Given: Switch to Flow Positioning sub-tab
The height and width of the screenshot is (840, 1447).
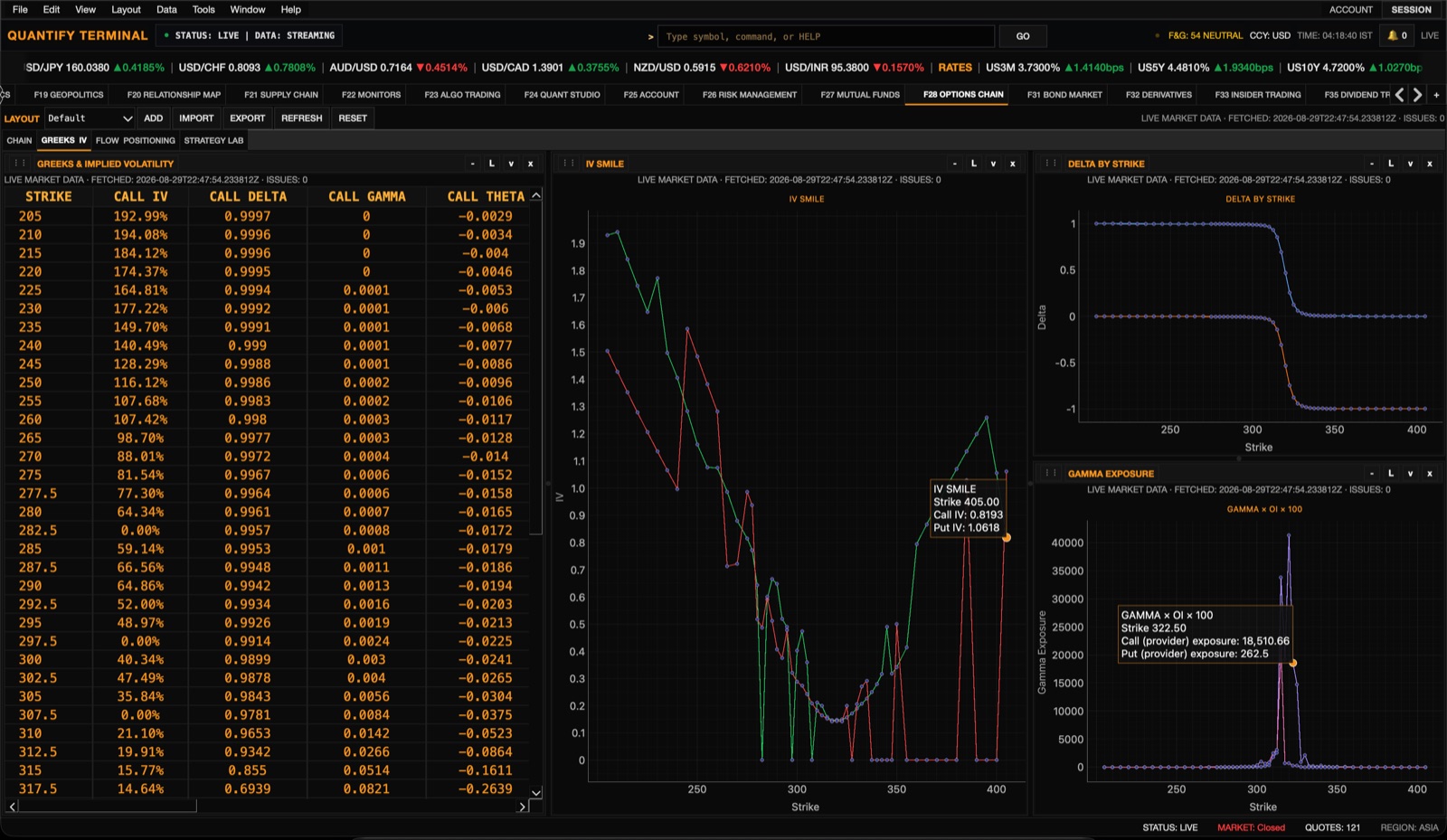Looking at the screenshot, I should click(136, 140).
